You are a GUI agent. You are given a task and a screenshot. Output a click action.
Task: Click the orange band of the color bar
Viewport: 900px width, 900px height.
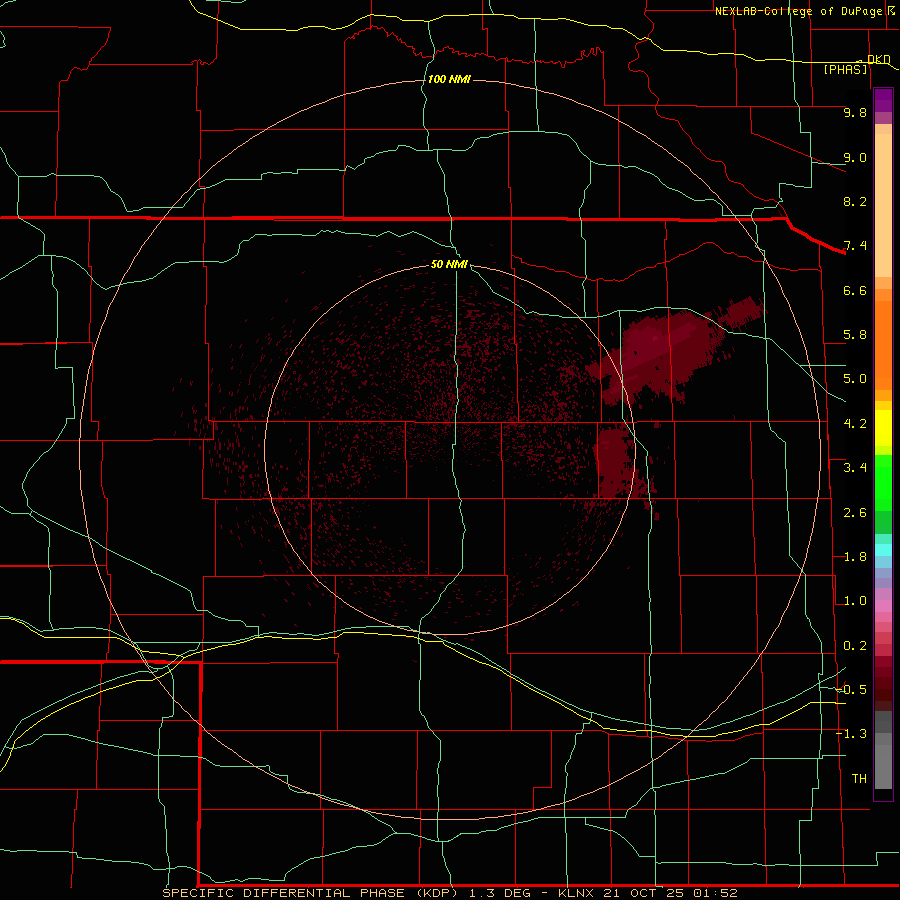883,344
